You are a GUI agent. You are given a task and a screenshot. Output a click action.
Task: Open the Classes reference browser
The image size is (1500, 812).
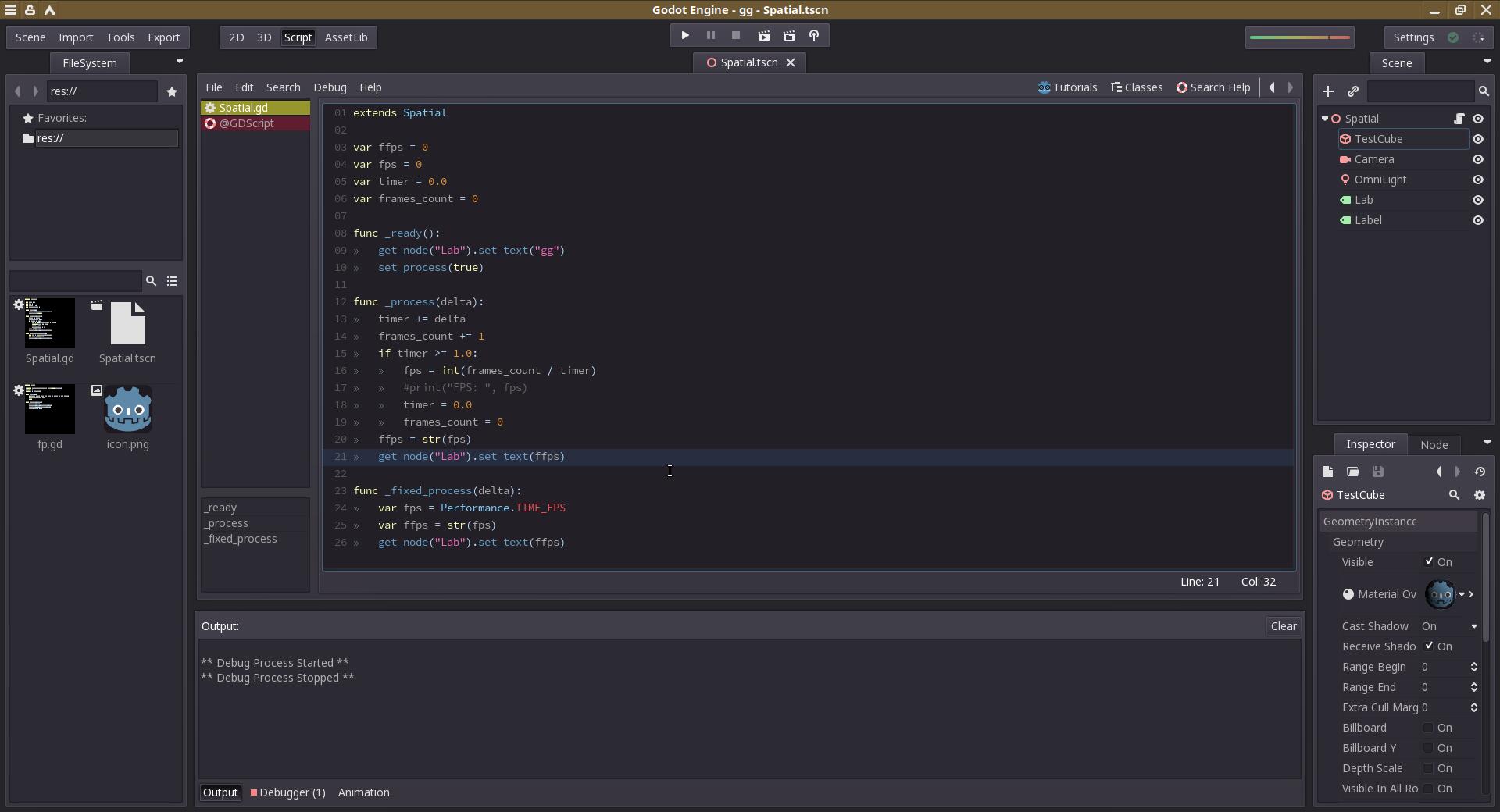pyautogui.click(x=1137, y=87)
